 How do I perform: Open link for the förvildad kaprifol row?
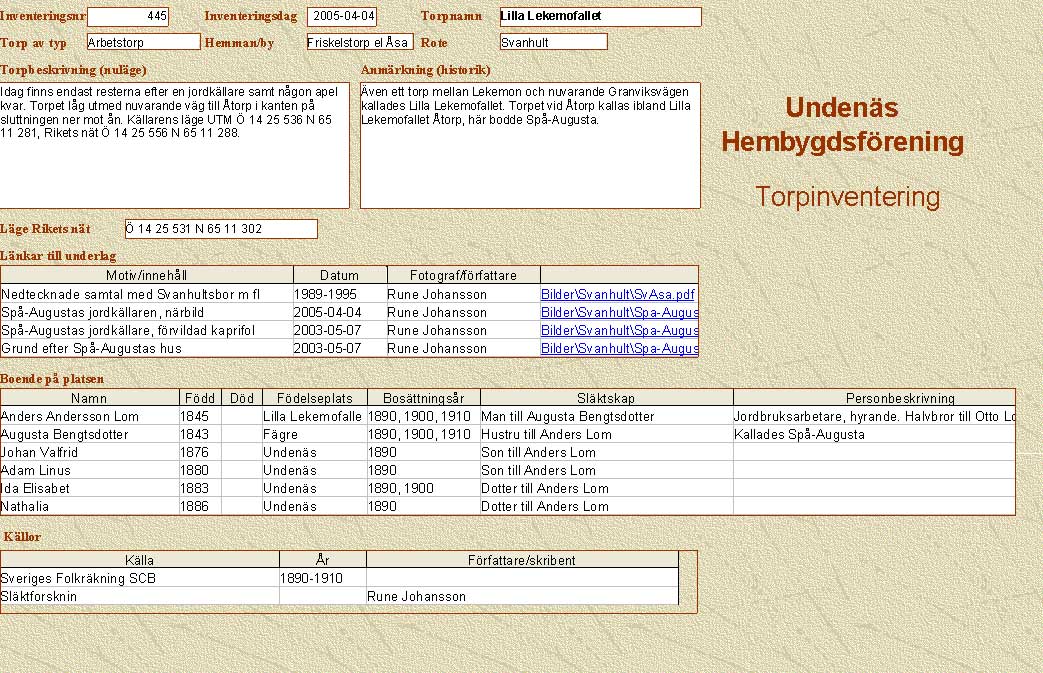(619, 331)
